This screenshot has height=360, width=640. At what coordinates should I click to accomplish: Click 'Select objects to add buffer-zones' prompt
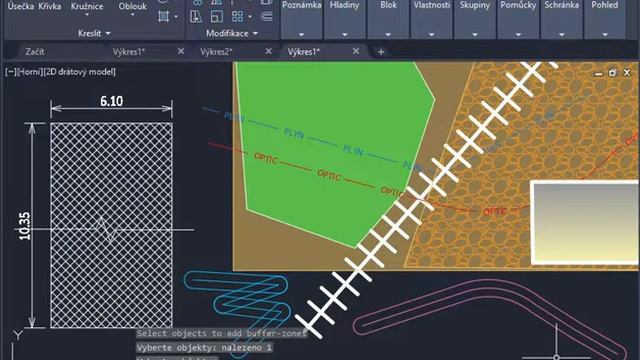pyautogui.click(x=221, y=333)
